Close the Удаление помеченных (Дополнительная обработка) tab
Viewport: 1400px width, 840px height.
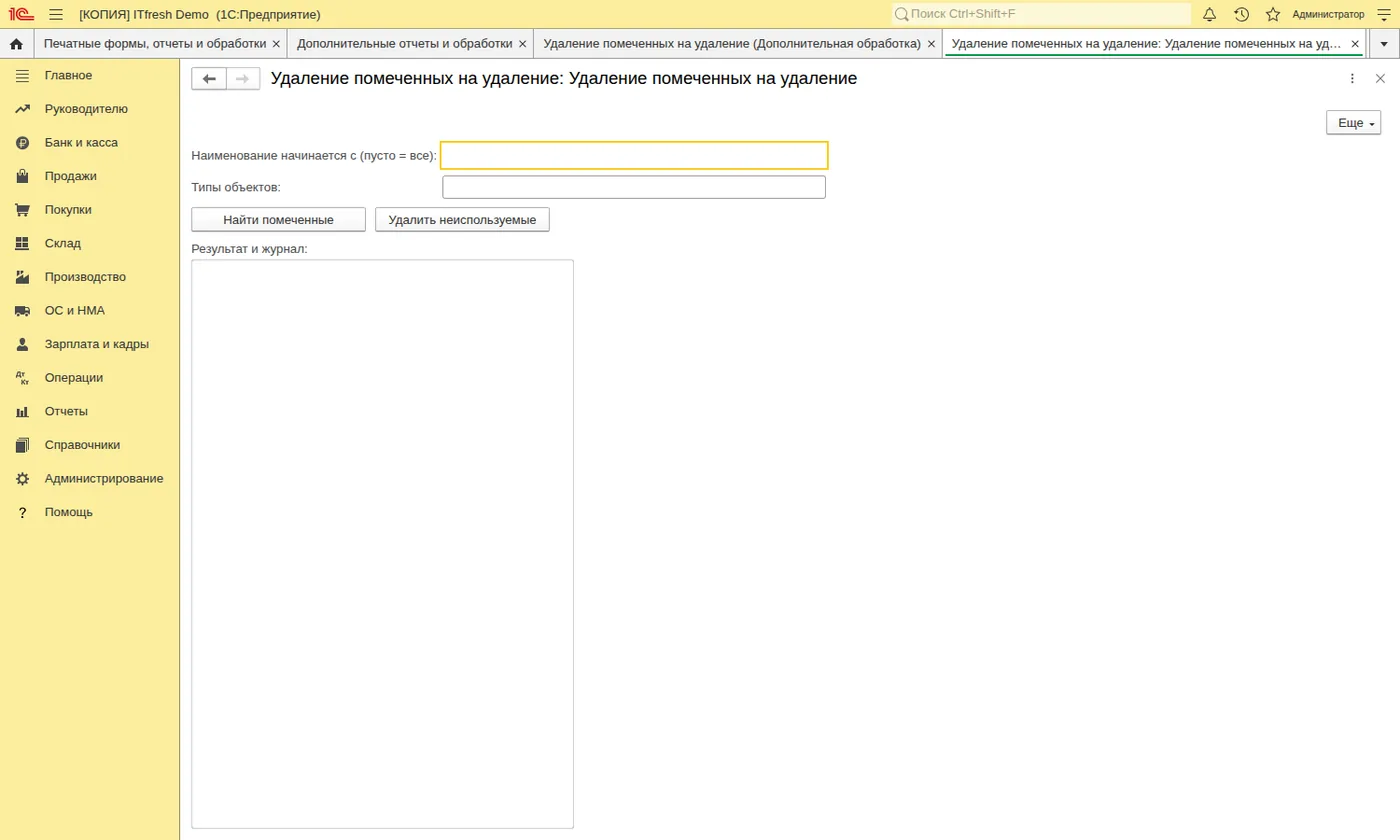931,44
